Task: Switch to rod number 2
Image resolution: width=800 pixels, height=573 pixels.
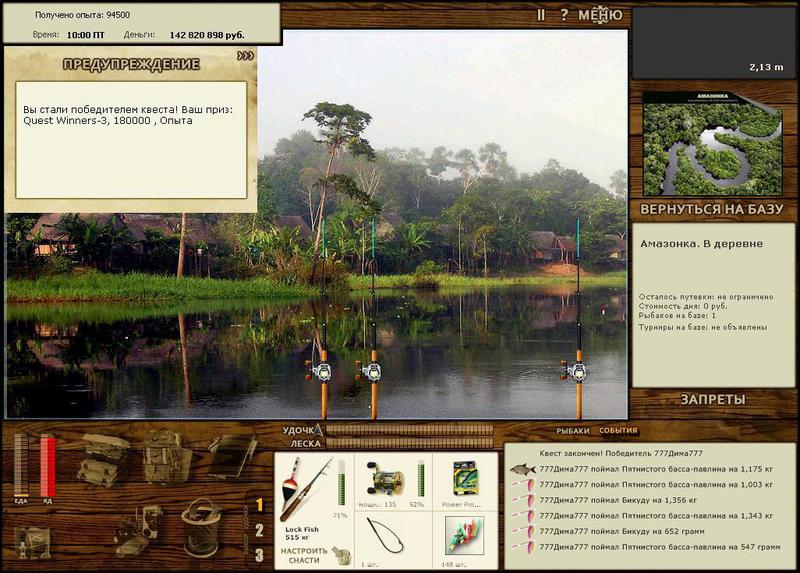Action: coord(259,530)
